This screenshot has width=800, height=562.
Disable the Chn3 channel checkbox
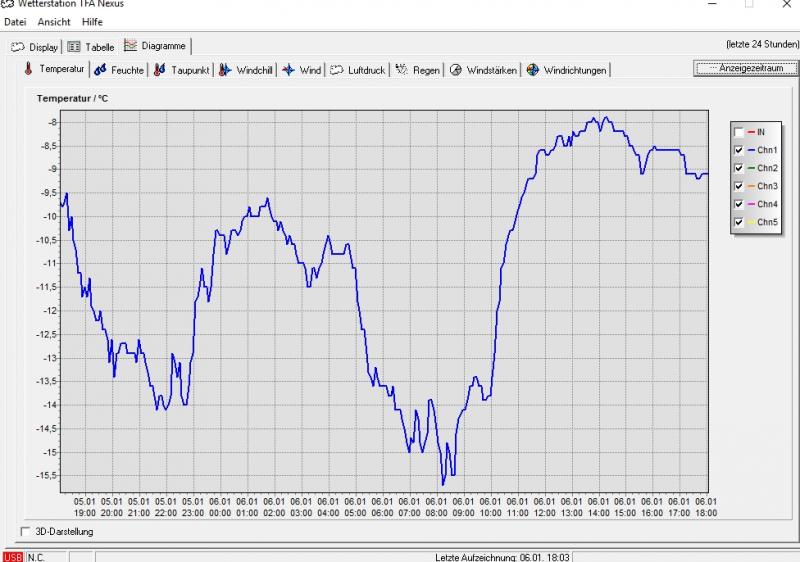739,186
